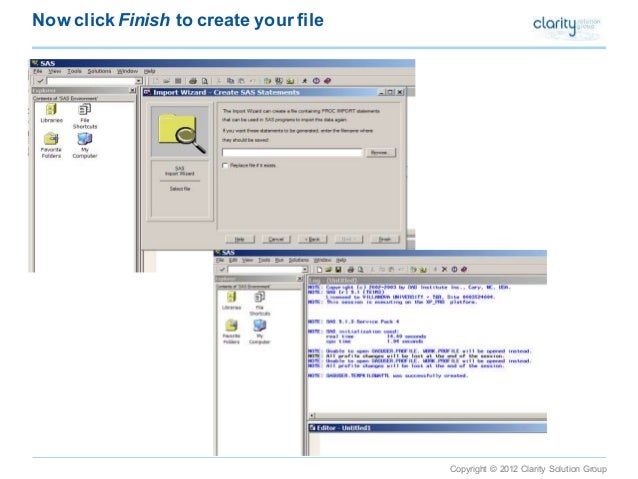Click Break icon in SAS Log window toolbar
638x479 pixels.
click(x=454, y=269)
